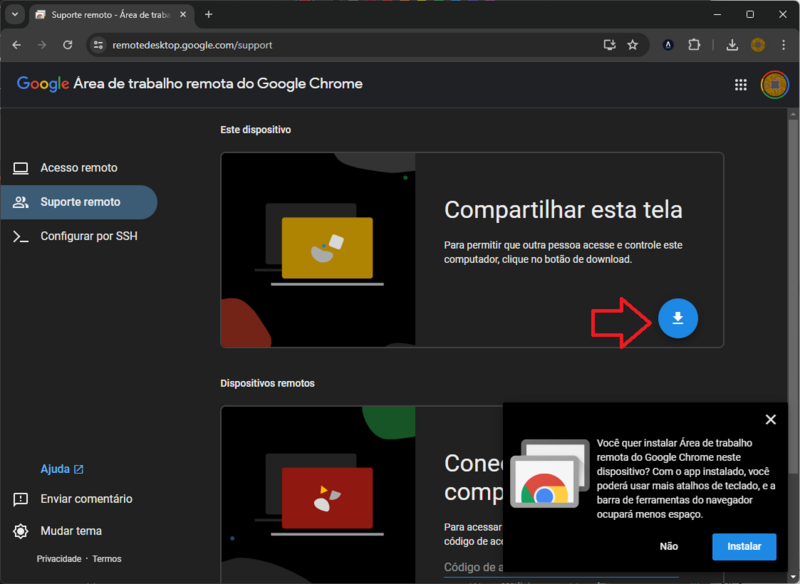Select Configurar por SSH in sidebar
This screenshot has width=800, height=584.
click(79, 236)
